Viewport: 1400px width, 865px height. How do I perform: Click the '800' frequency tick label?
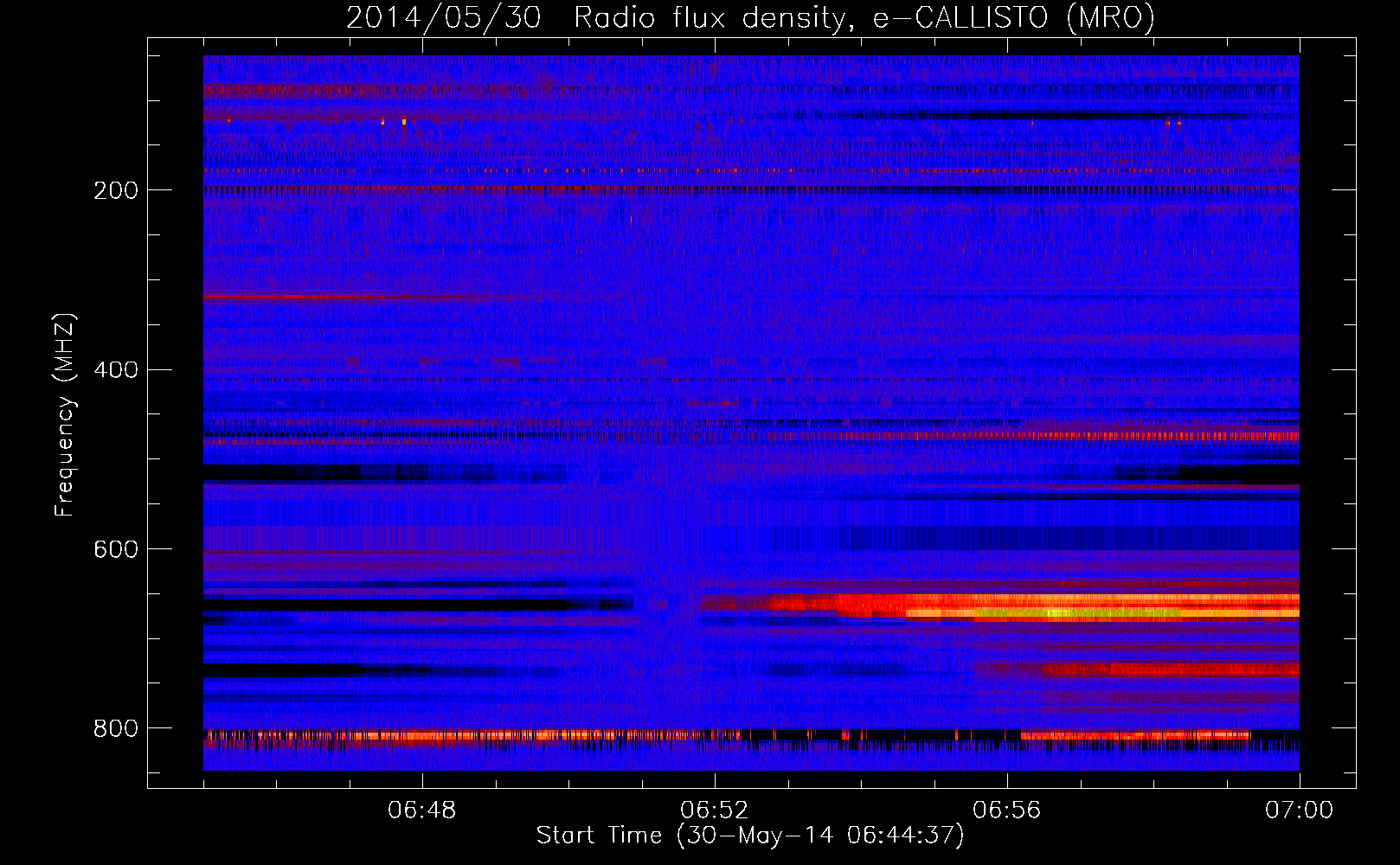point(116,728)
